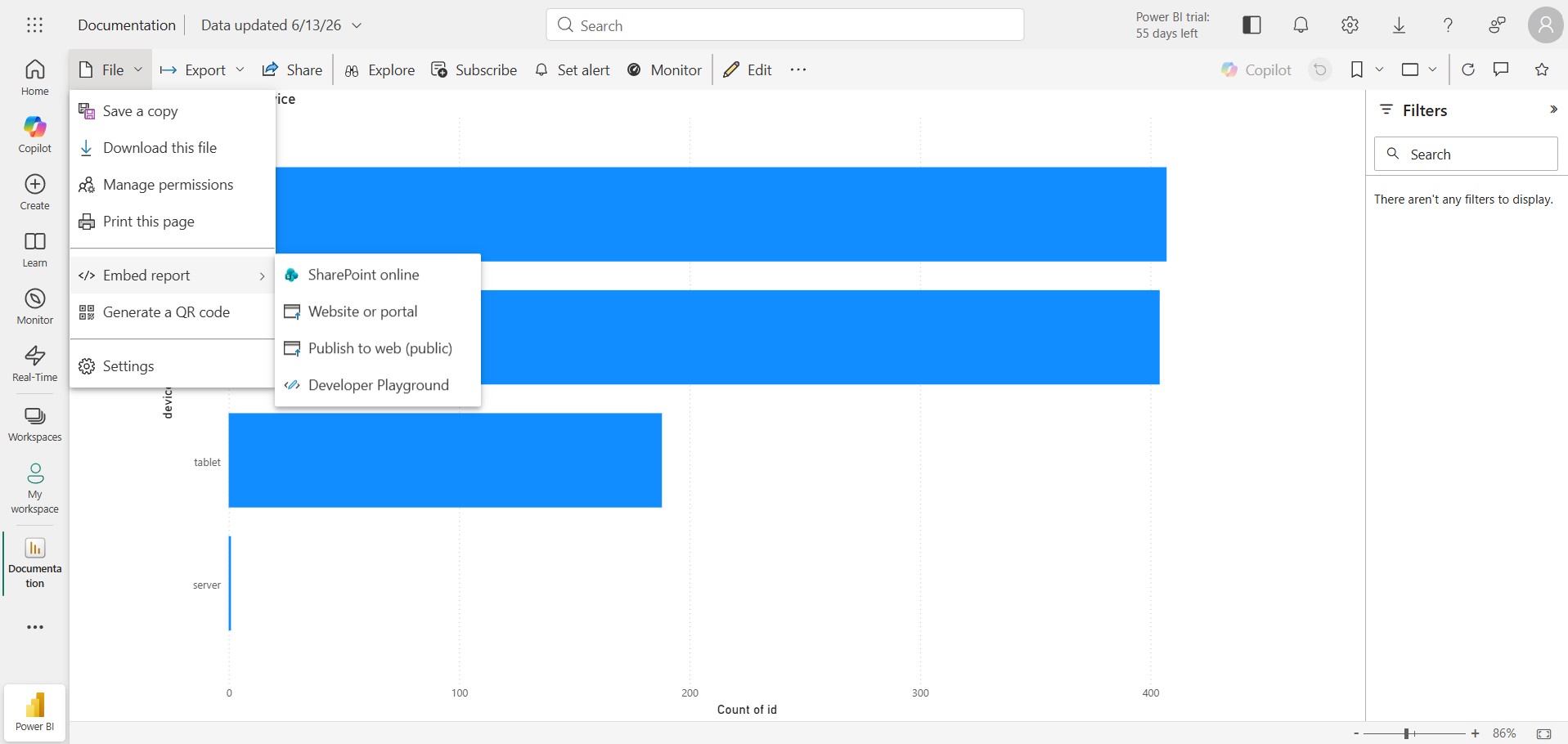Open Monitor from the toolbar
Image resolution: width=1568 pixels, height=744 pixels.
coord(665,69)
